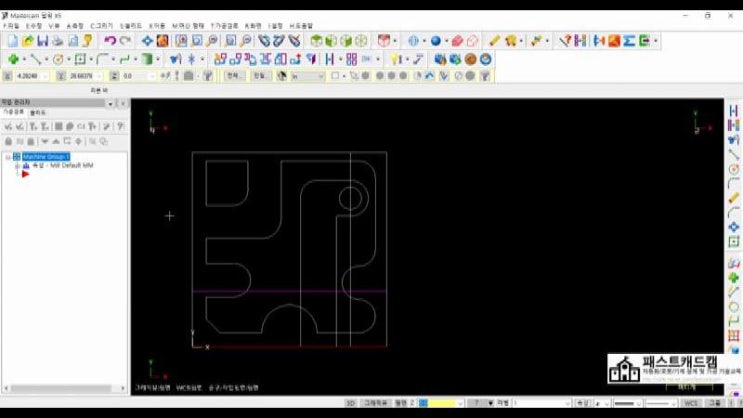Click the Undo arrow icon
This screenshot has width=743, height=418.
(109, 41)
